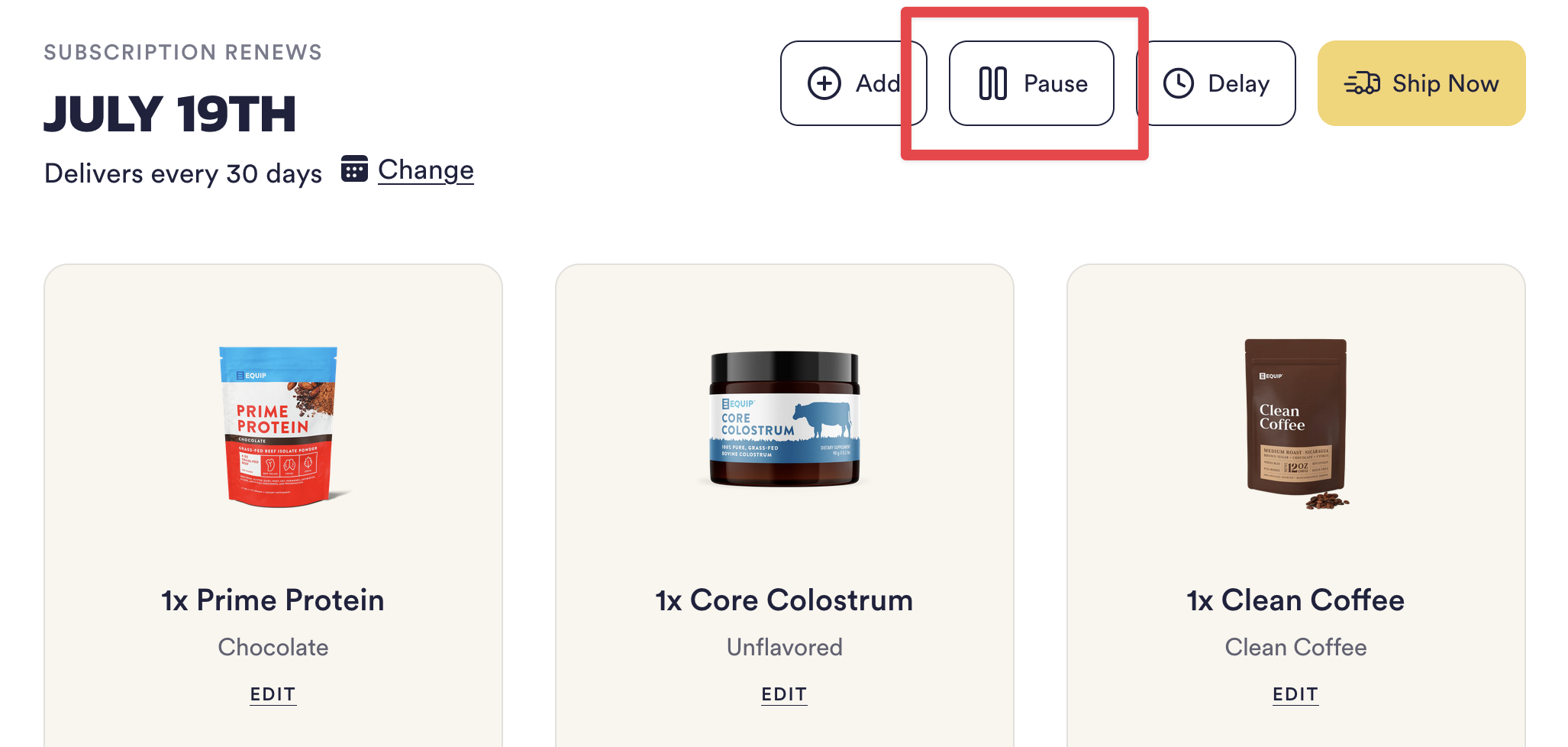This screenshot has height=747, width=1568.
Task: Edit the Prime Protein item
Action: point(273,694)
